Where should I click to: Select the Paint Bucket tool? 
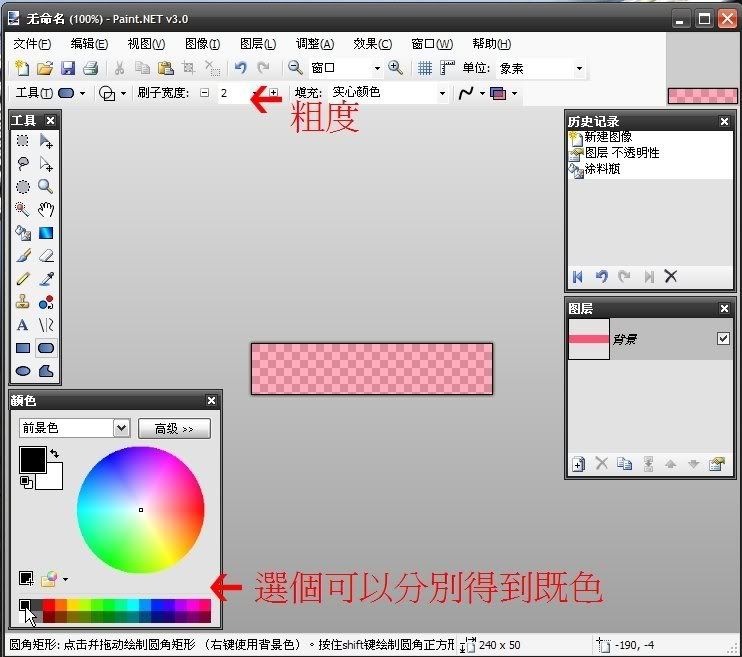23,232
